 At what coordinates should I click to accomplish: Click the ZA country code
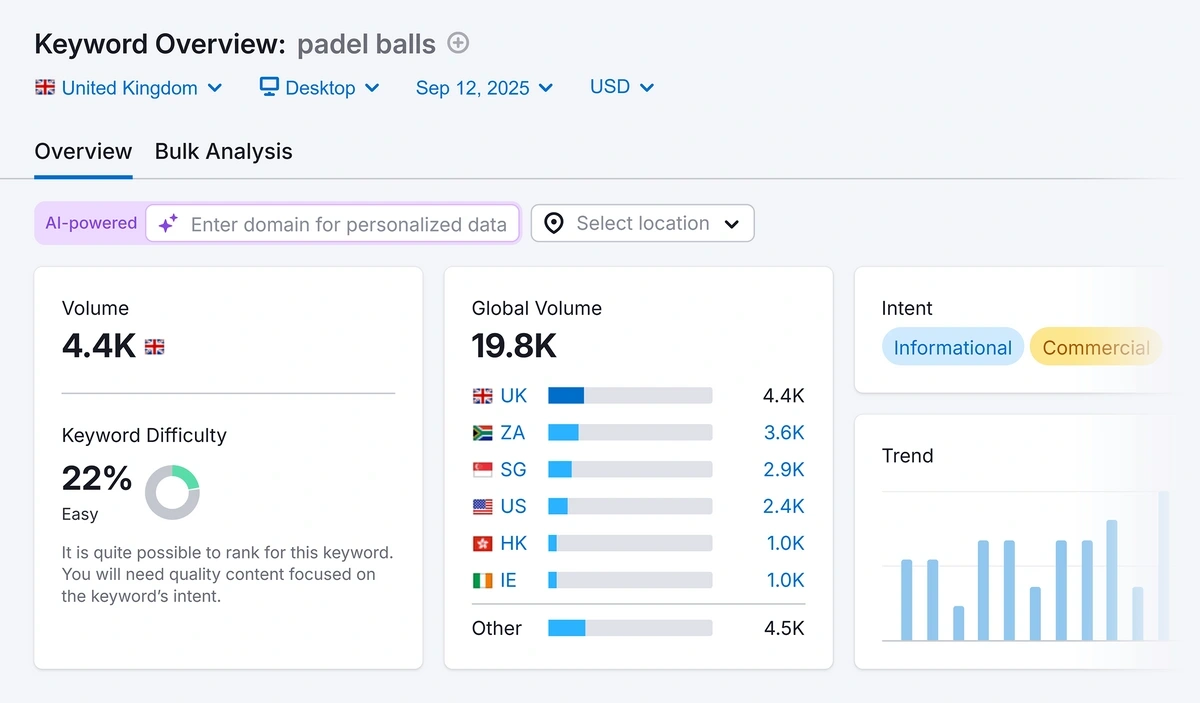point(513,433)
